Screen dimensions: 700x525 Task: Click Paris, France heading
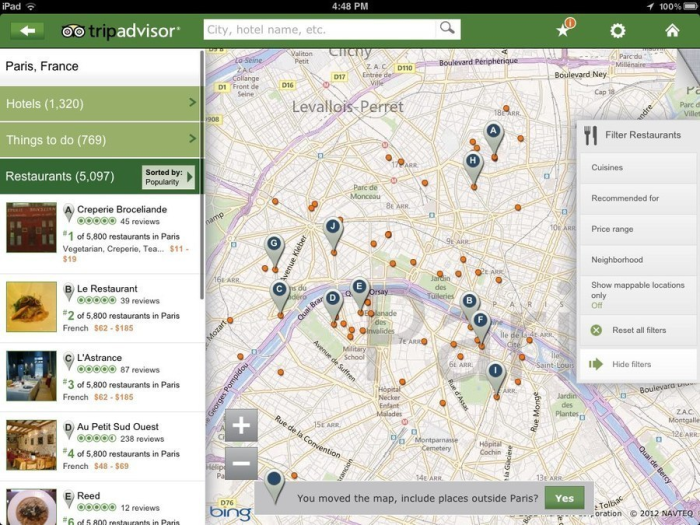[42, 67]
